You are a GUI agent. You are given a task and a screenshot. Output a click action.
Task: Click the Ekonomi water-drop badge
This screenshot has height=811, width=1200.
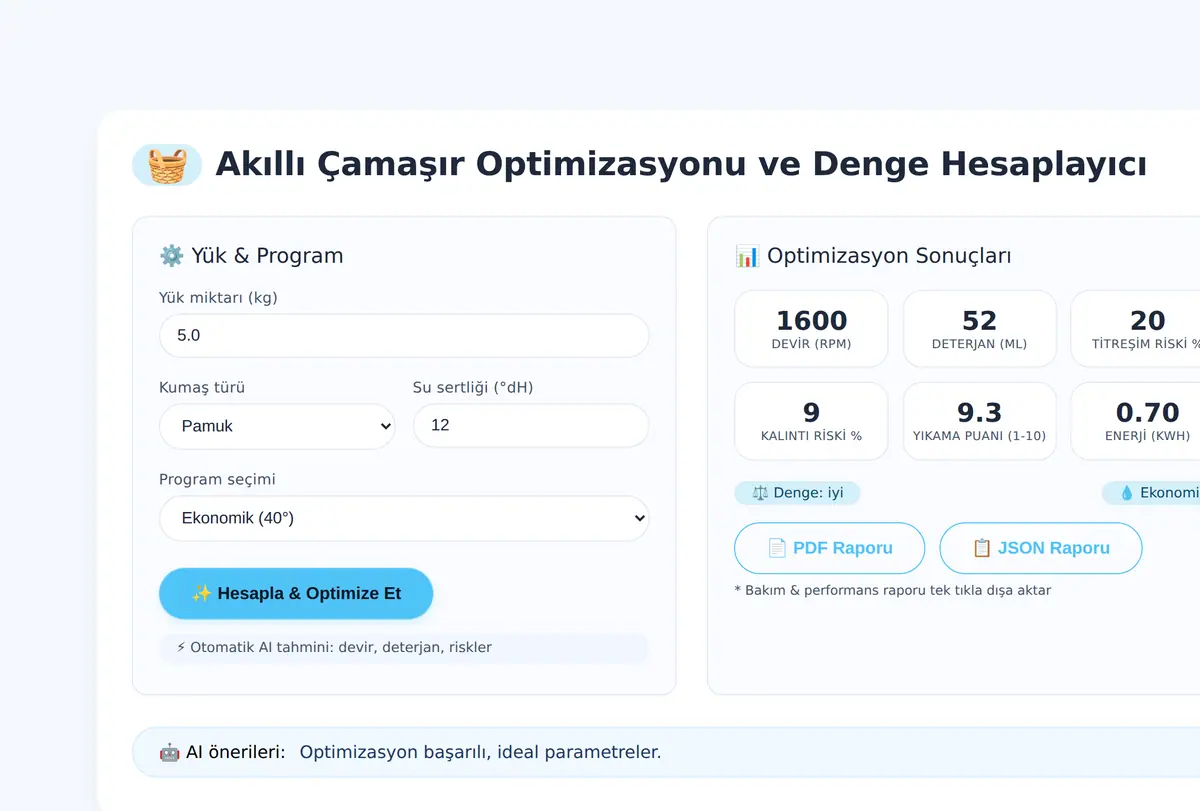tap(1151, 493)
